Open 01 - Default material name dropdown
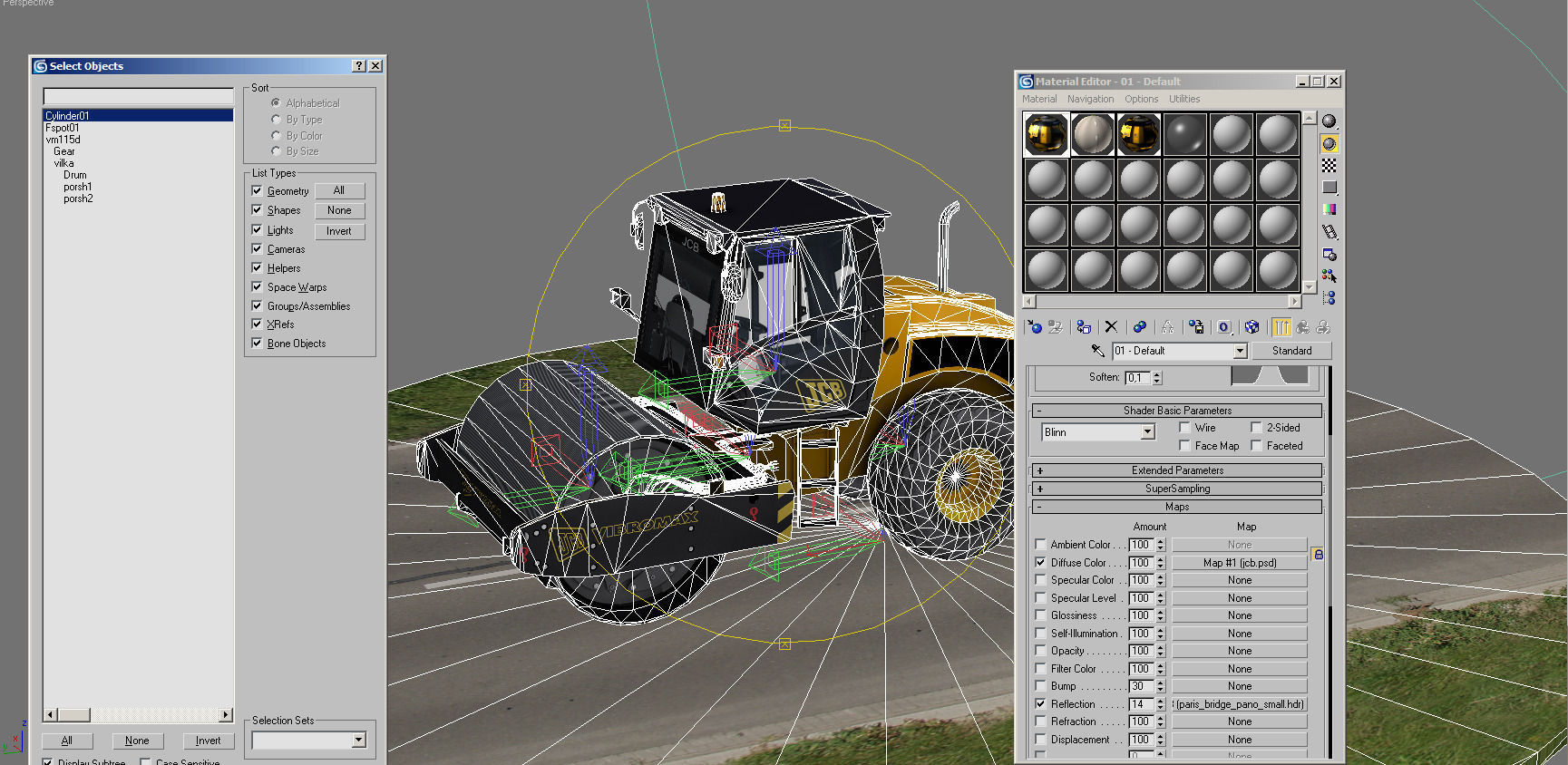The width and height of the screenshot is (1568, 765). 1240,351
